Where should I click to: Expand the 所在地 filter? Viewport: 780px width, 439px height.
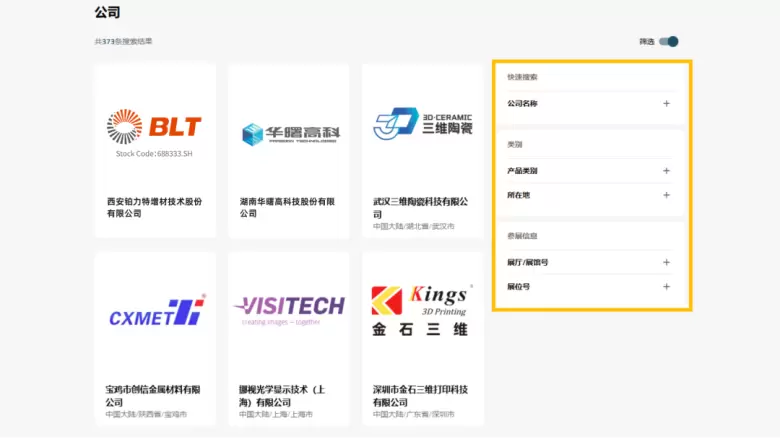pos(589,195)
